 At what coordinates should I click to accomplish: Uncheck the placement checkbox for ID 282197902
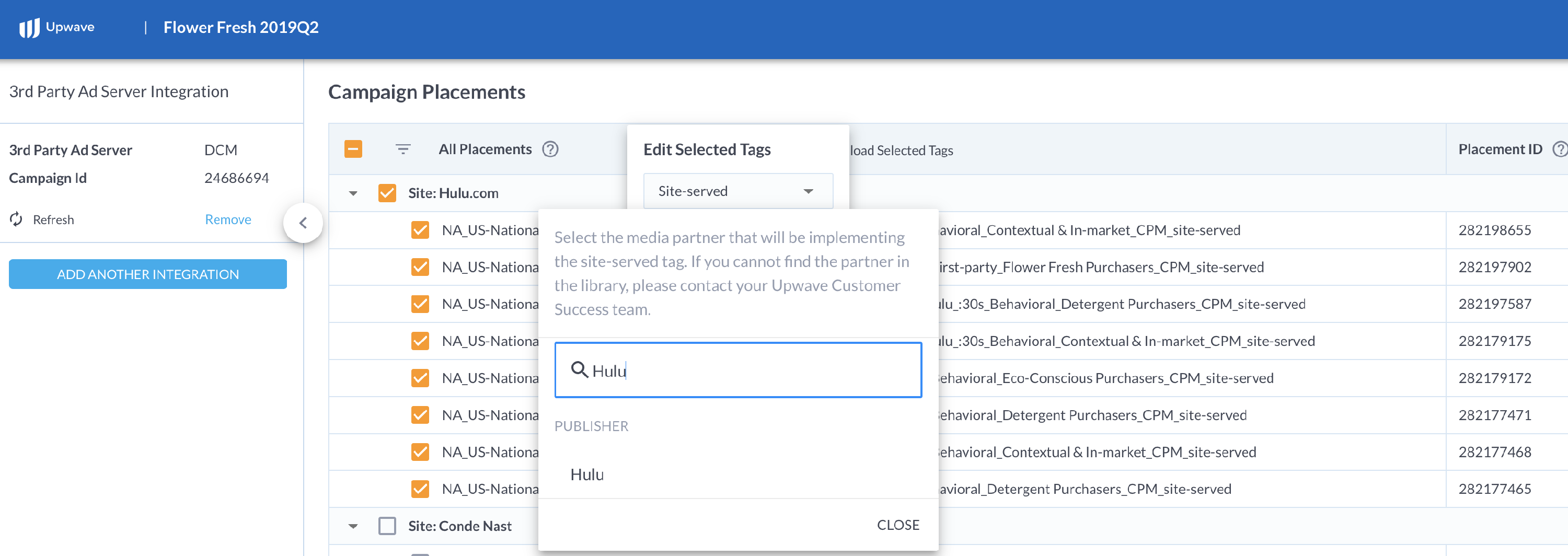420,267
